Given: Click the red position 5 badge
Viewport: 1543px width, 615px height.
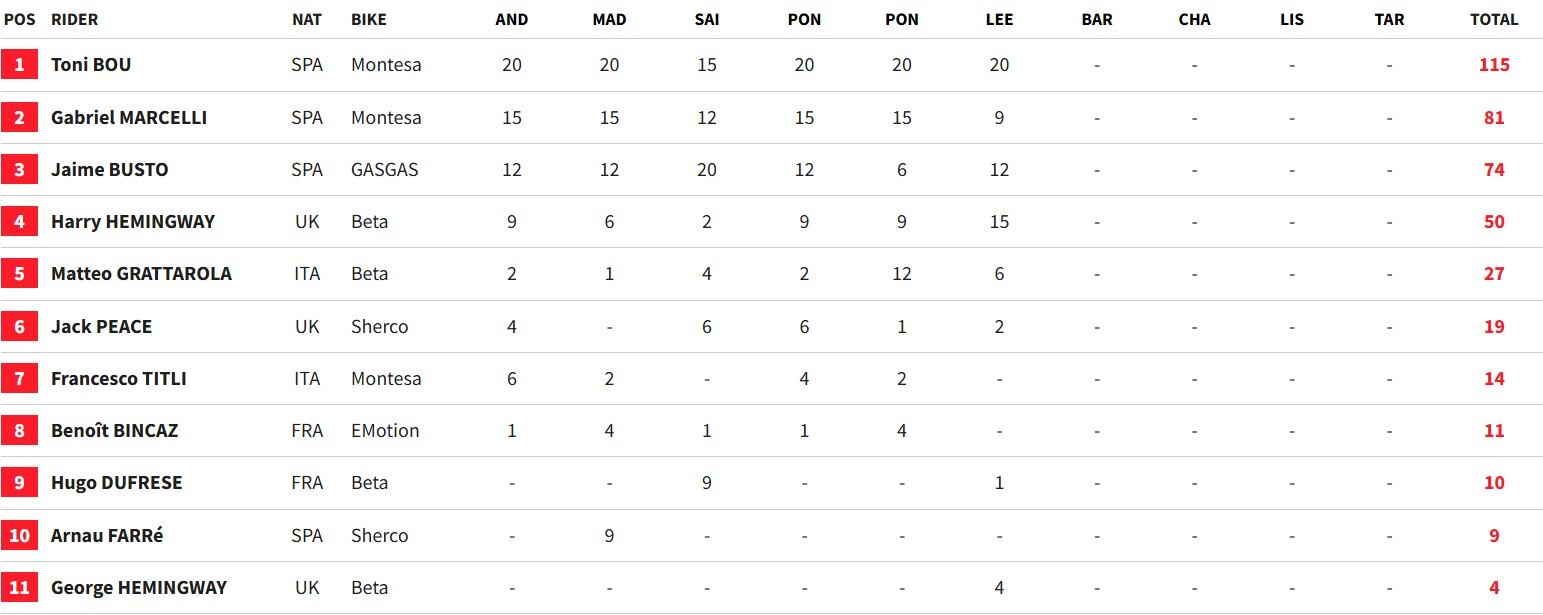Looking at the screenshot, I should tap(19, 273).
